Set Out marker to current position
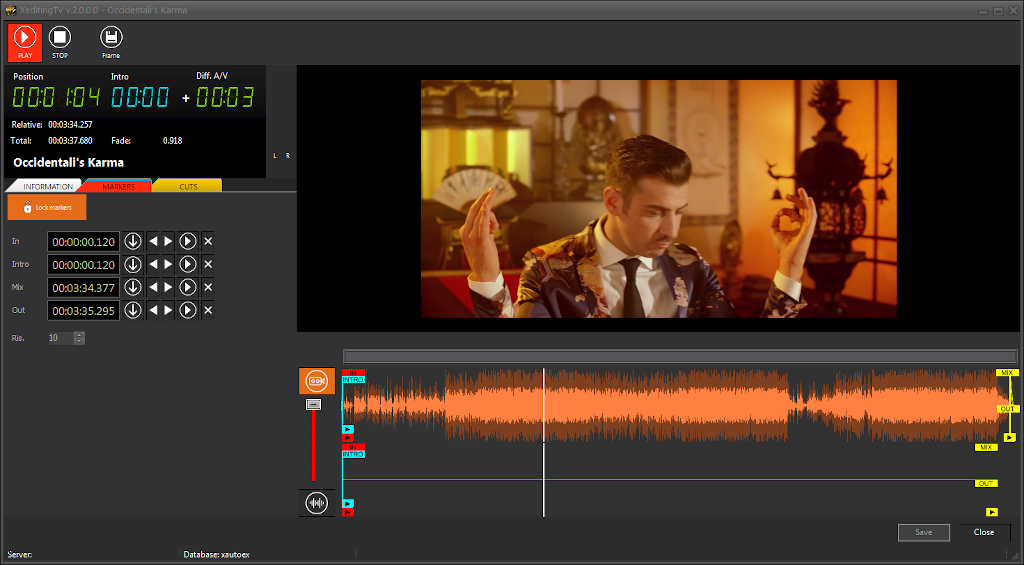The width and height of the screenshot is (1024, 565). 133,310
